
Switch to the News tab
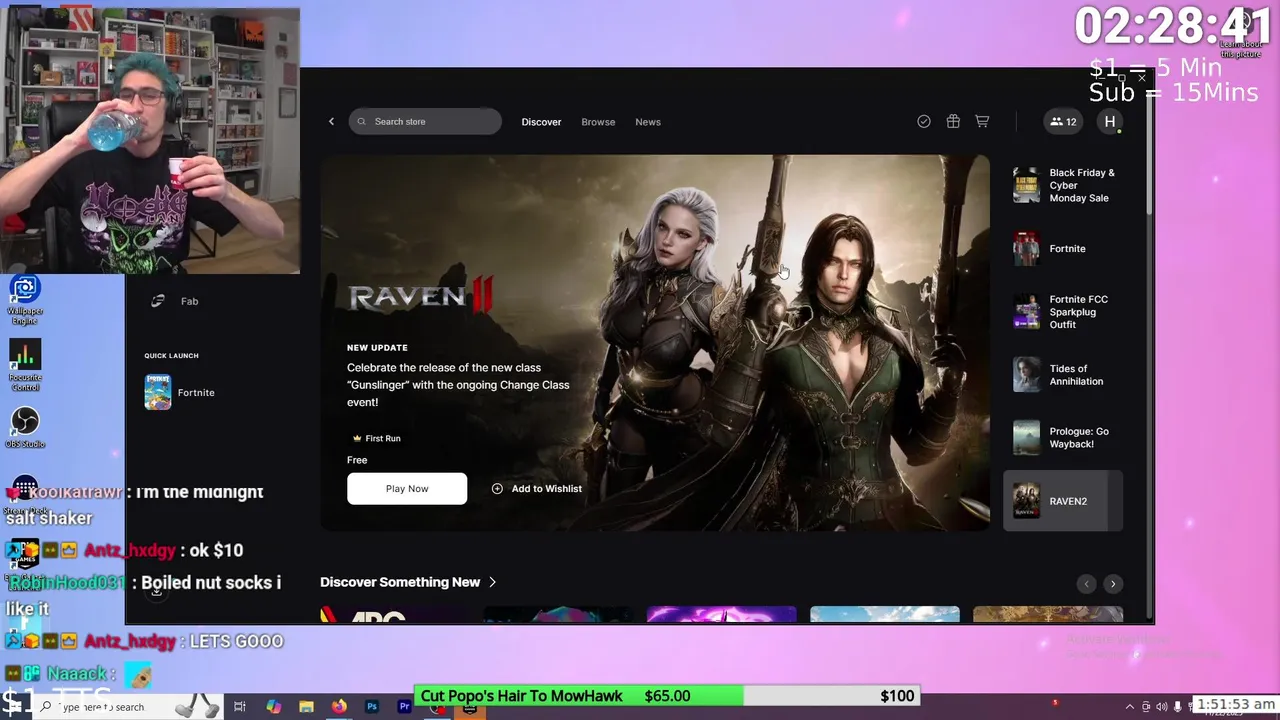click(648, 122)
